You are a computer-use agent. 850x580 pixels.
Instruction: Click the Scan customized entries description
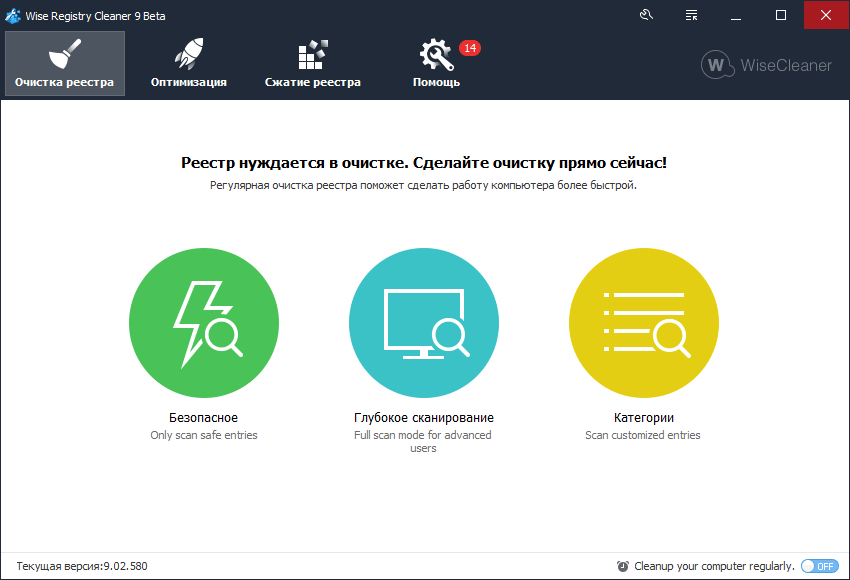643,435
